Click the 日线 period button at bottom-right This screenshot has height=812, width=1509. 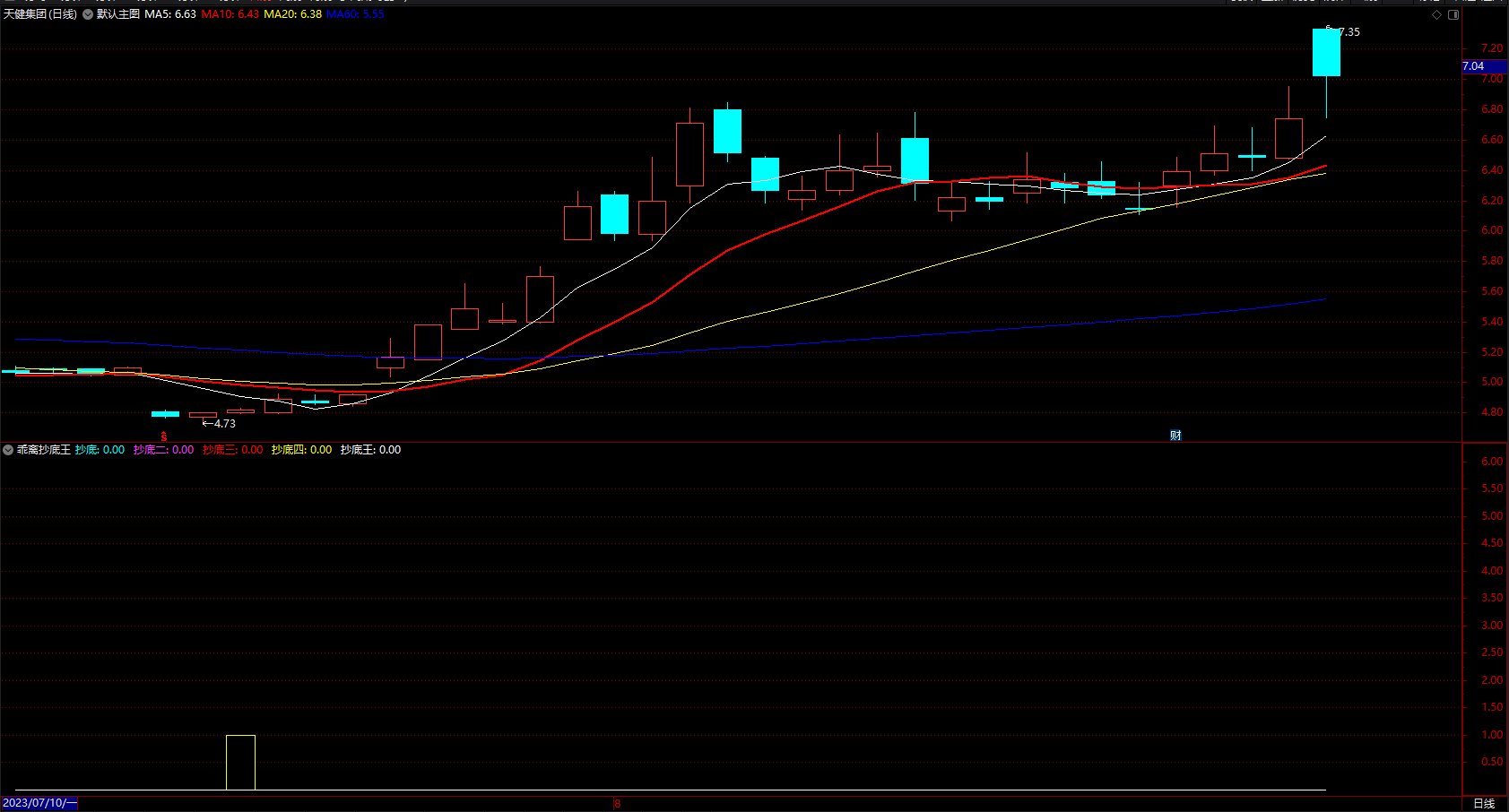(x=1484, y=804)
